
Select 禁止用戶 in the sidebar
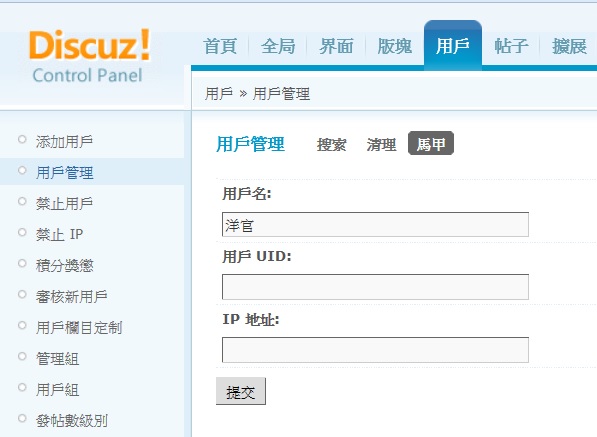click(x=64, y=204)
